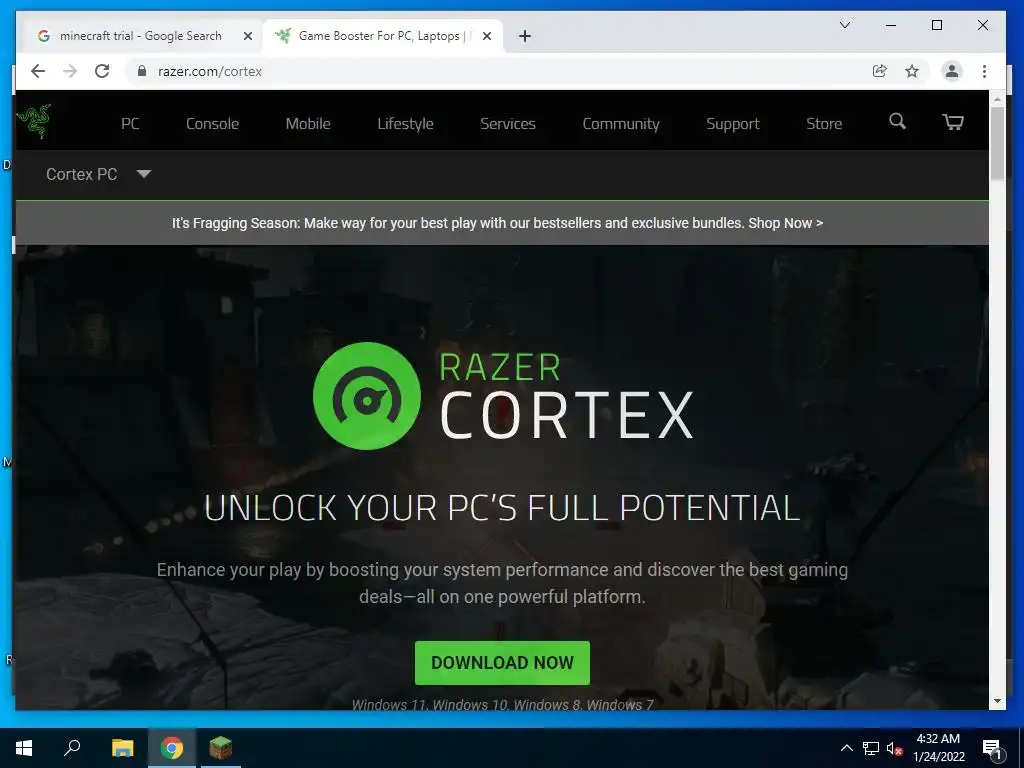Open the Chrome profile avatar
The width and height of the screenshot is (1024, 768).
952,71
